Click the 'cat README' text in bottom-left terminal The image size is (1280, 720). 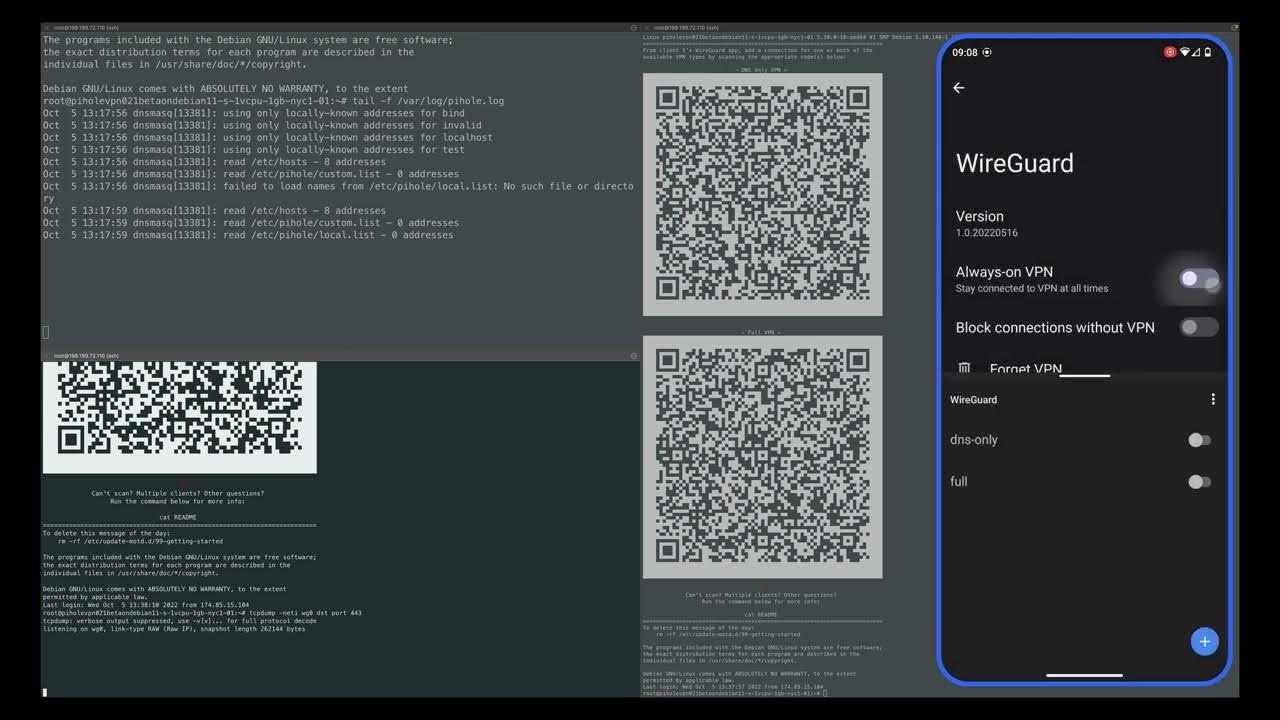point(178,517)
